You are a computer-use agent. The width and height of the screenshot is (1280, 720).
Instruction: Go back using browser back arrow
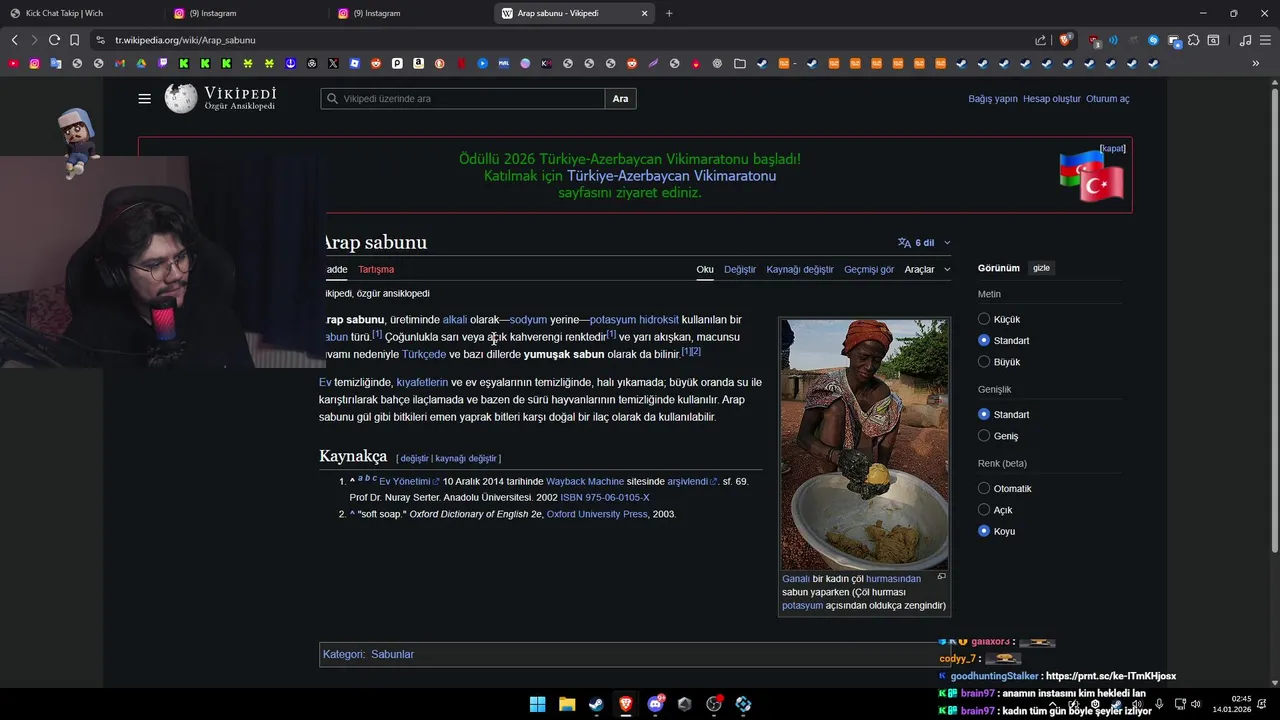[x=14, y=40]
